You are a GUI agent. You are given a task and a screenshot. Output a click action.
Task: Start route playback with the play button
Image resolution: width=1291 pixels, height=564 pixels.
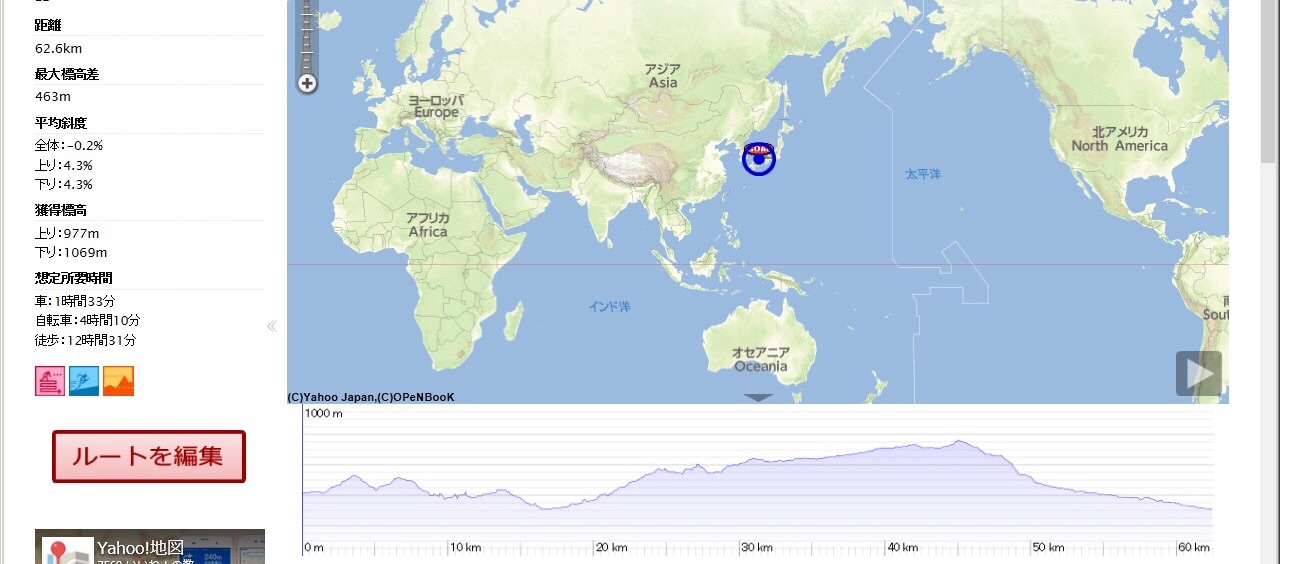(1199, 373)
